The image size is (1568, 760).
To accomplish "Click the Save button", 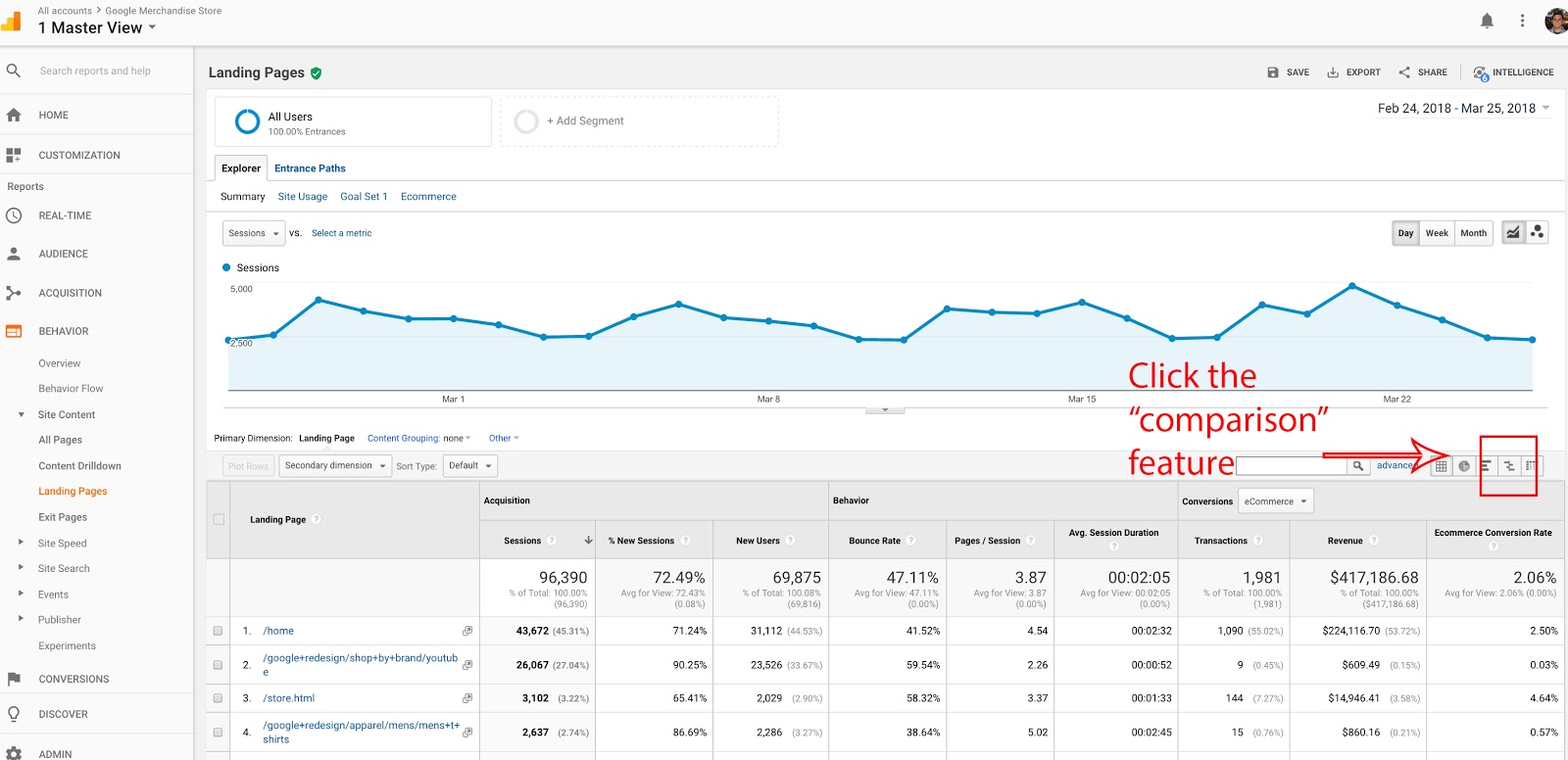I will pyautogui.click(x=1288, y=72).
